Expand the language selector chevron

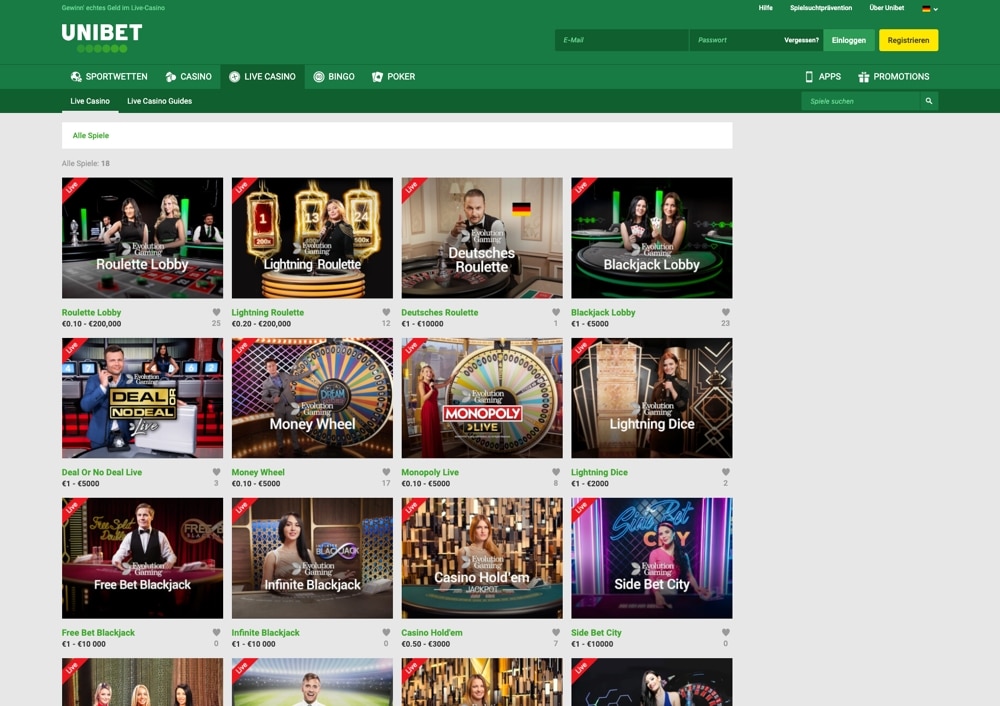pyautogui.click(x=936, y=9)
